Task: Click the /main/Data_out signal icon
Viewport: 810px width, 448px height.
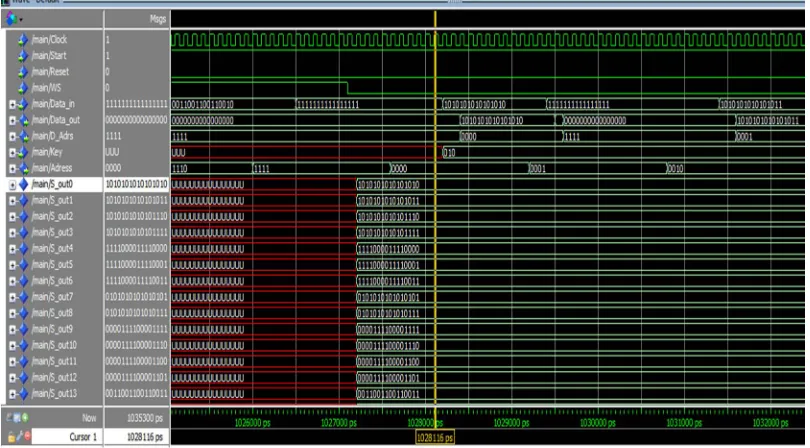Action: [x=23, y=120]
